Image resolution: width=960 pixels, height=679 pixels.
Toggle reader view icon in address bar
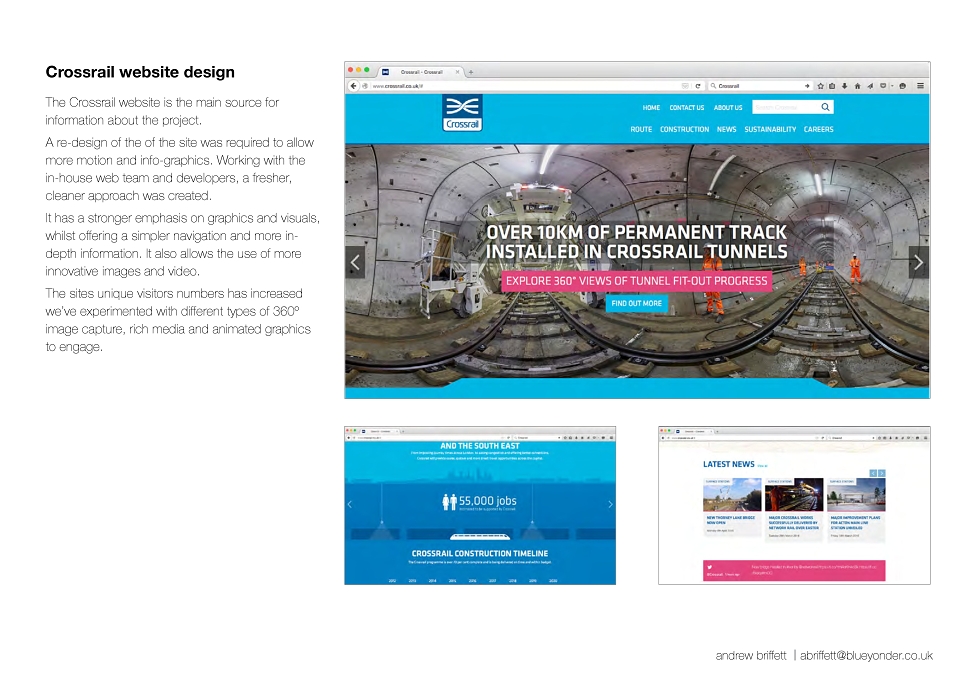(685, 86)
